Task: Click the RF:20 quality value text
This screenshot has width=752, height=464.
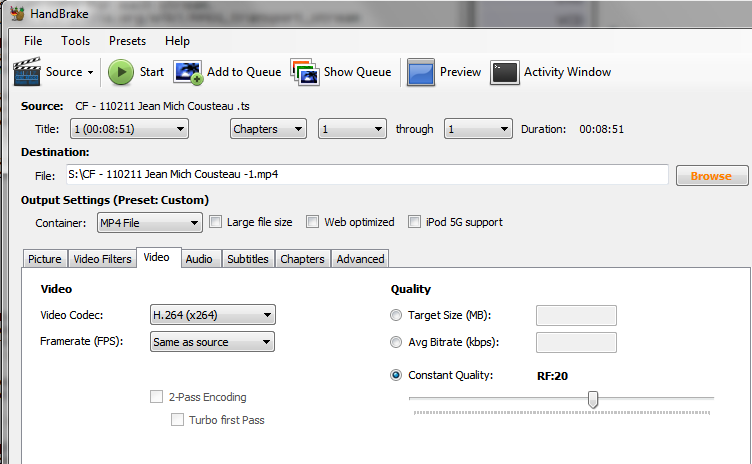Action: pos(552,376)
